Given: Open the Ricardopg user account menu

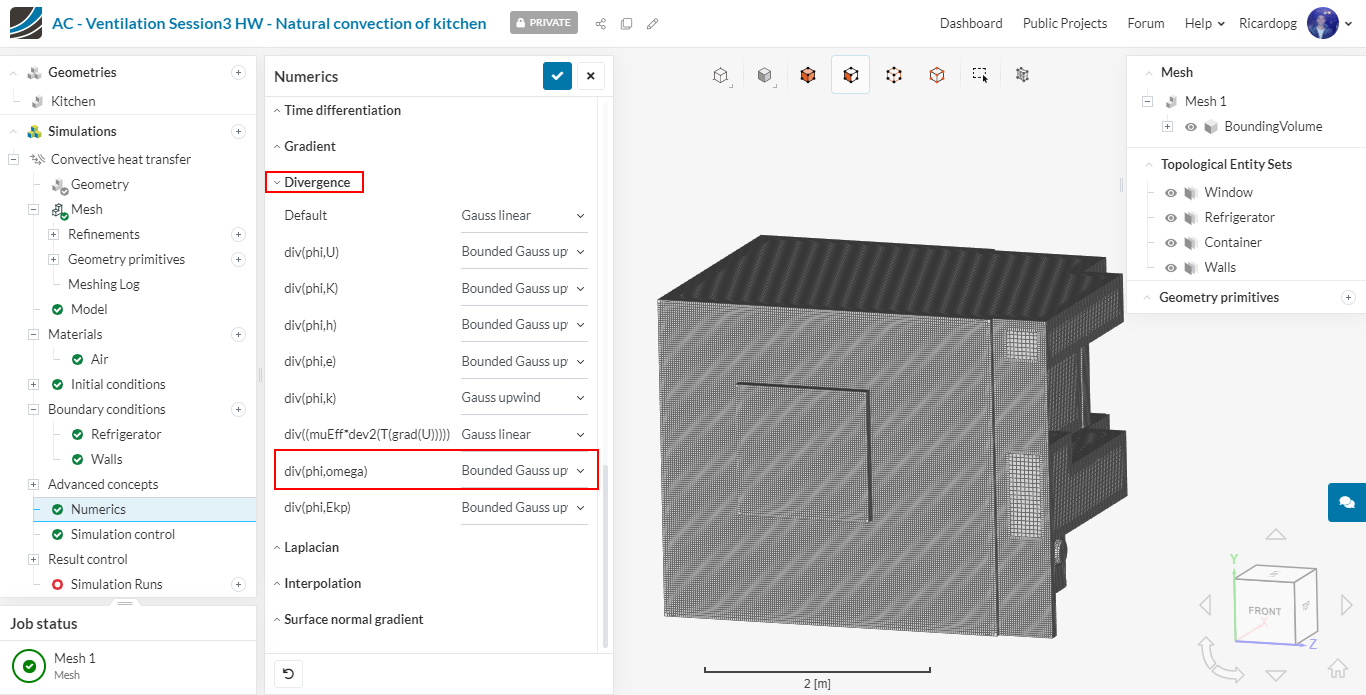Looking at the screenshot, I should click(x=1295, y=23).
